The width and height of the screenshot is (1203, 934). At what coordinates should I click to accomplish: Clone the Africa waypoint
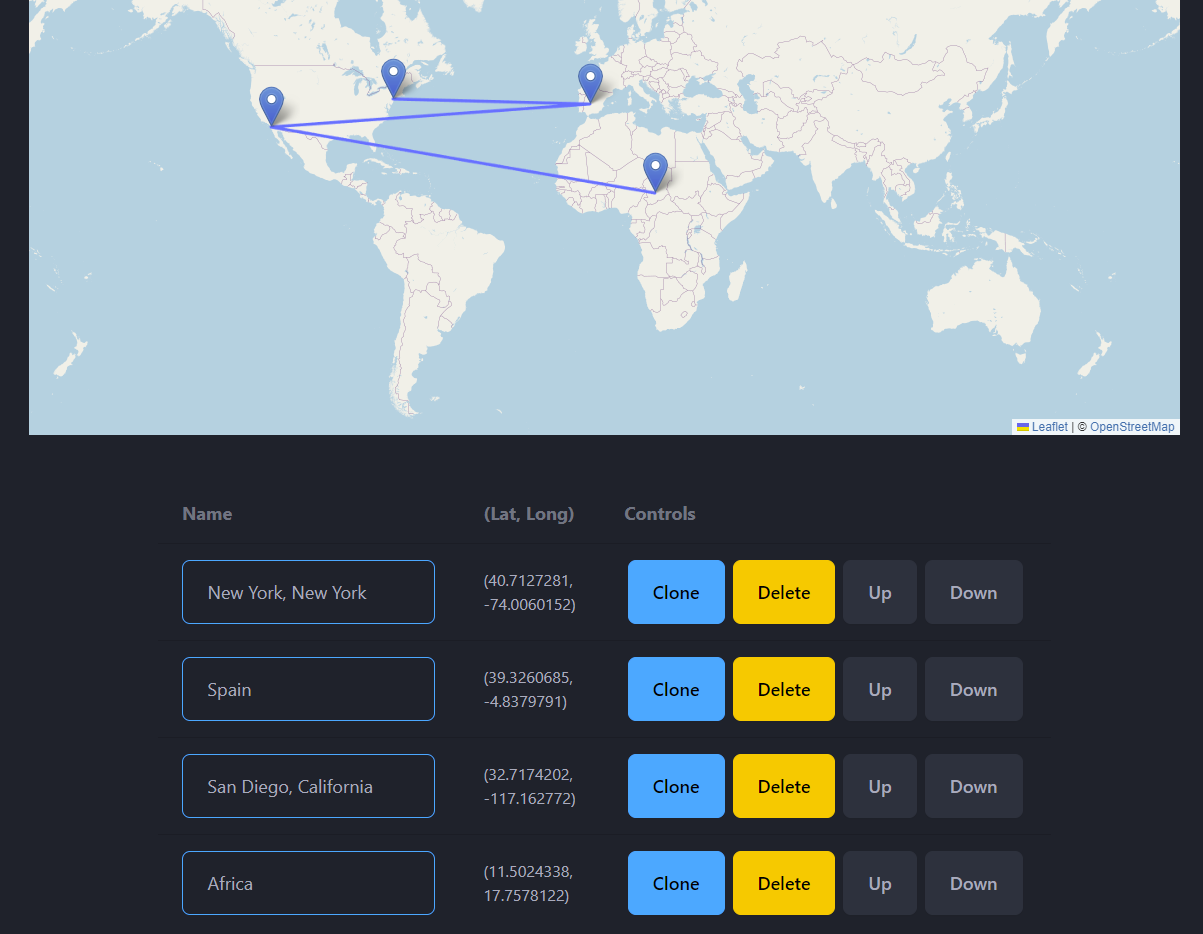[x=676, y=883]
